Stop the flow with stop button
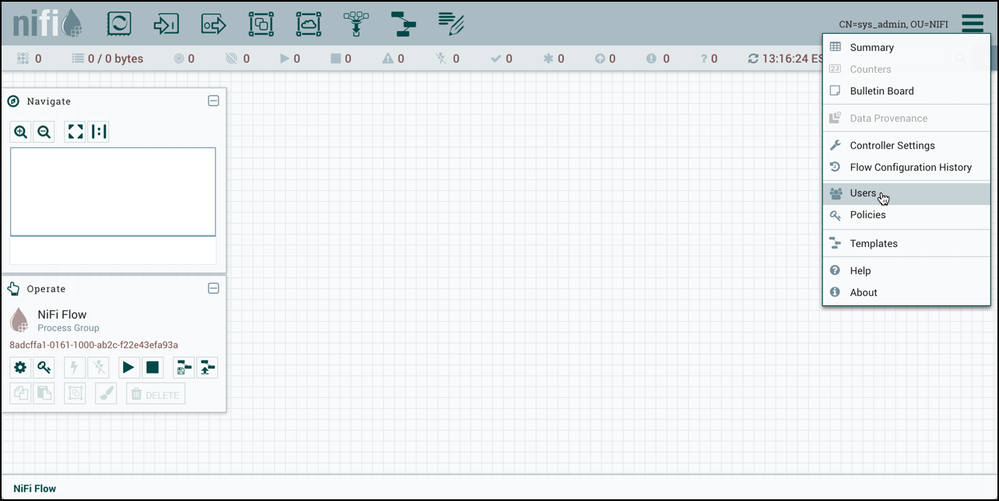Image resolution: width=999 pixels, height=501 pixels. [x=152, y=368]
